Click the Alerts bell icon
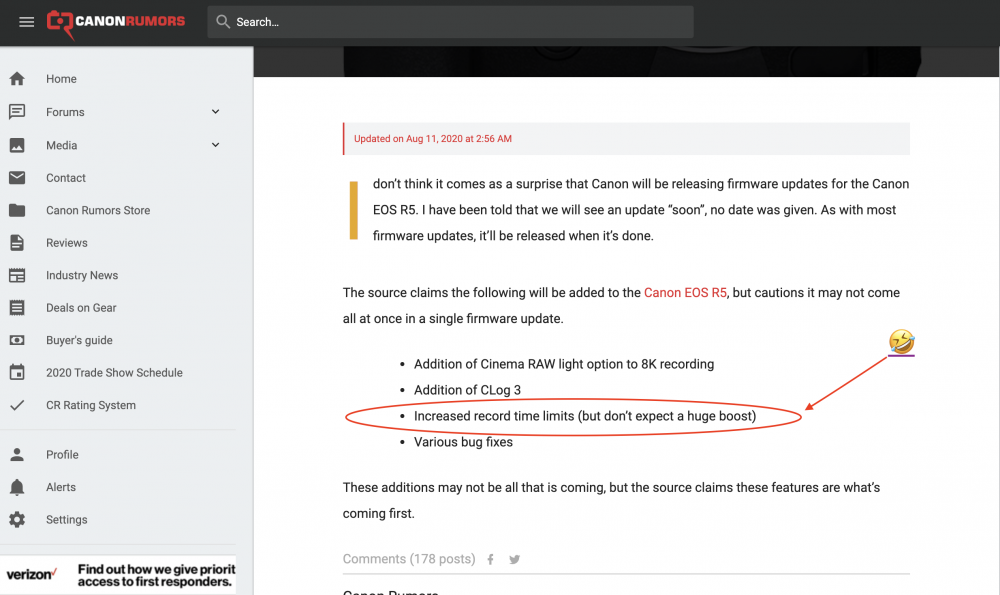Image resolution: width=1000 pixels, height=595 pixels. (17, 487)
